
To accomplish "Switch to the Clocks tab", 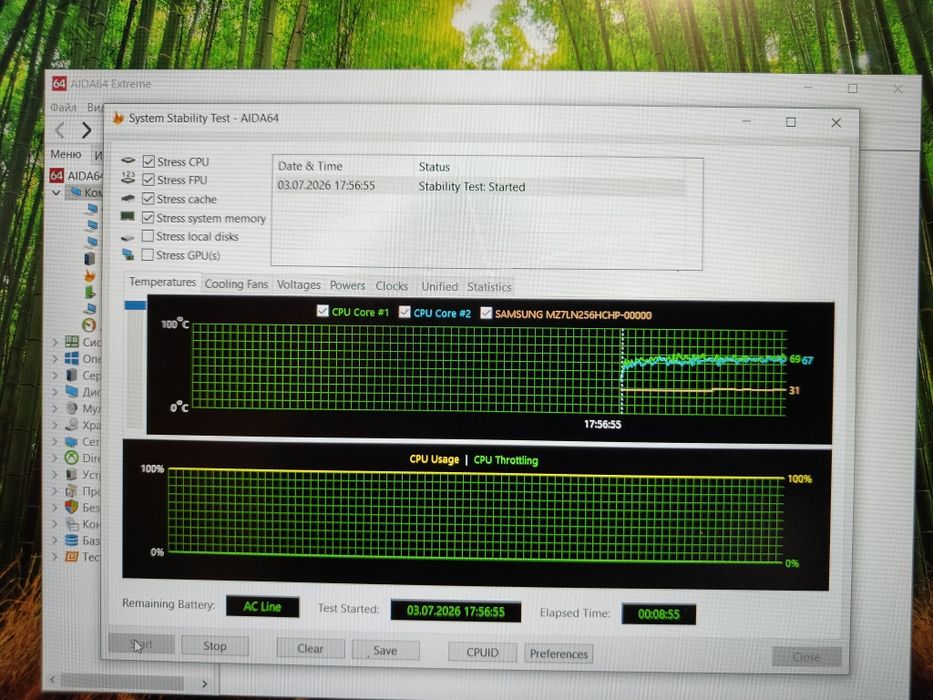I will [392, 286].
